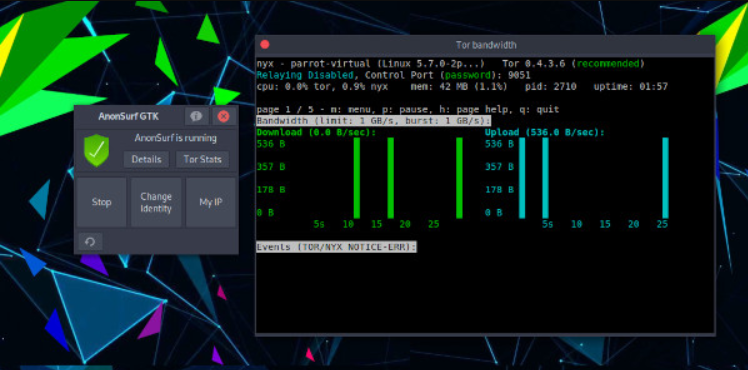Screen dimensions: 748x370
Task: Select 'AnonSurf is running' status text
Action: (176, 138)
